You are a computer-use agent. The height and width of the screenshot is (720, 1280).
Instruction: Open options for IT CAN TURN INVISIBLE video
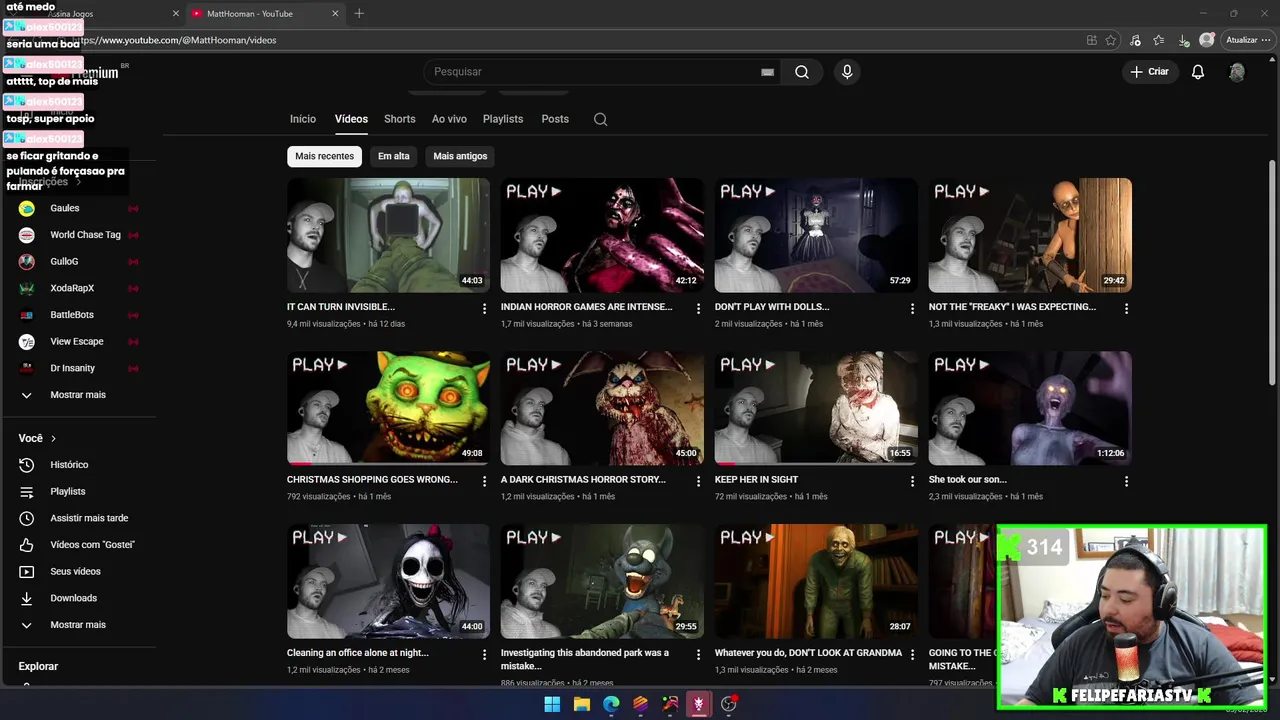(x=484, y=309)
